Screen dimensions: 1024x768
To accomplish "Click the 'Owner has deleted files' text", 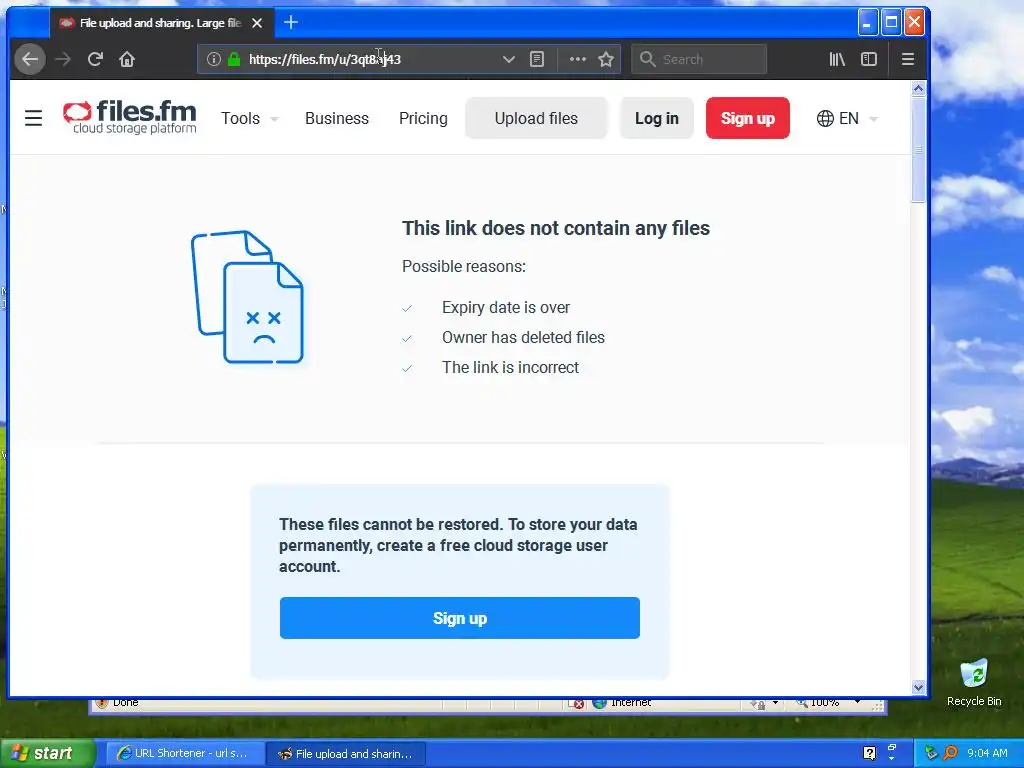I will pyautogui.click(x=523, y=338).
